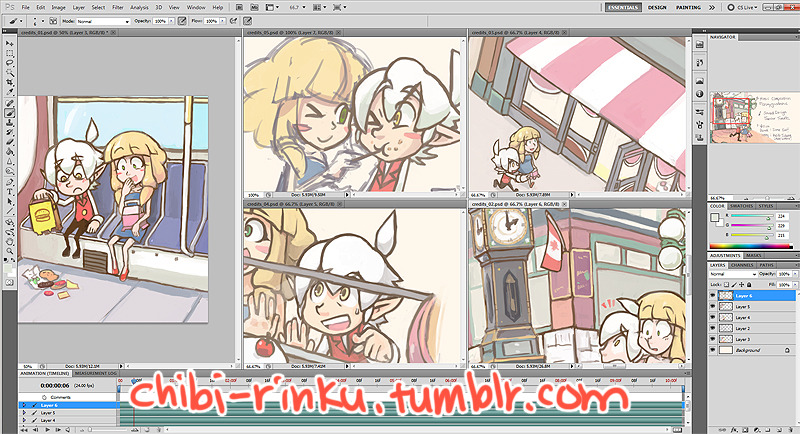800x434 pixels.
Task: Toggle visibility of Layer 5
Action: pyautogui.click(x=711, y=307)
